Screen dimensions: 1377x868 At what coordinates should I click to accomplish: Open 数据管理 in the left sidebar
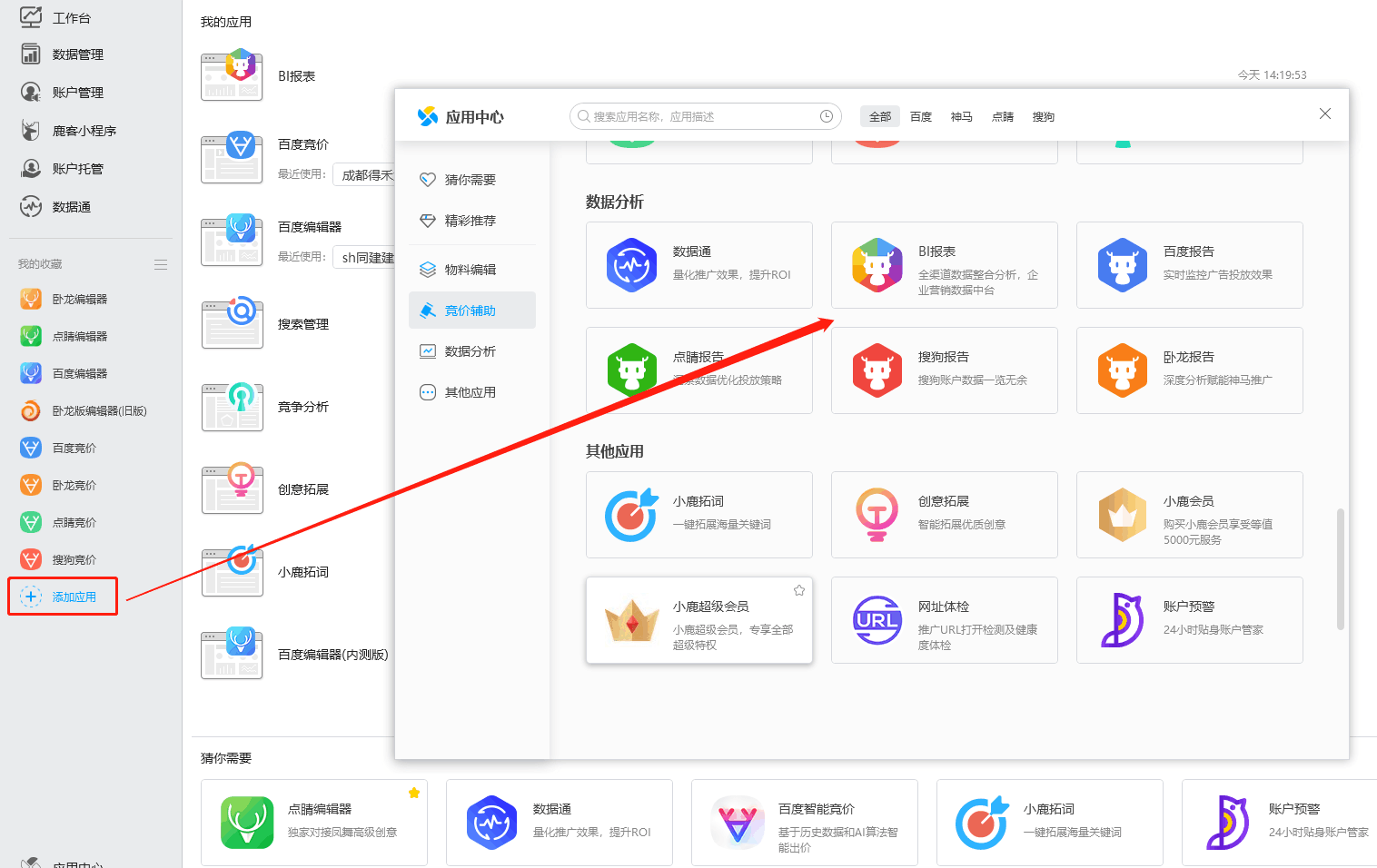[x=62, y=54]
